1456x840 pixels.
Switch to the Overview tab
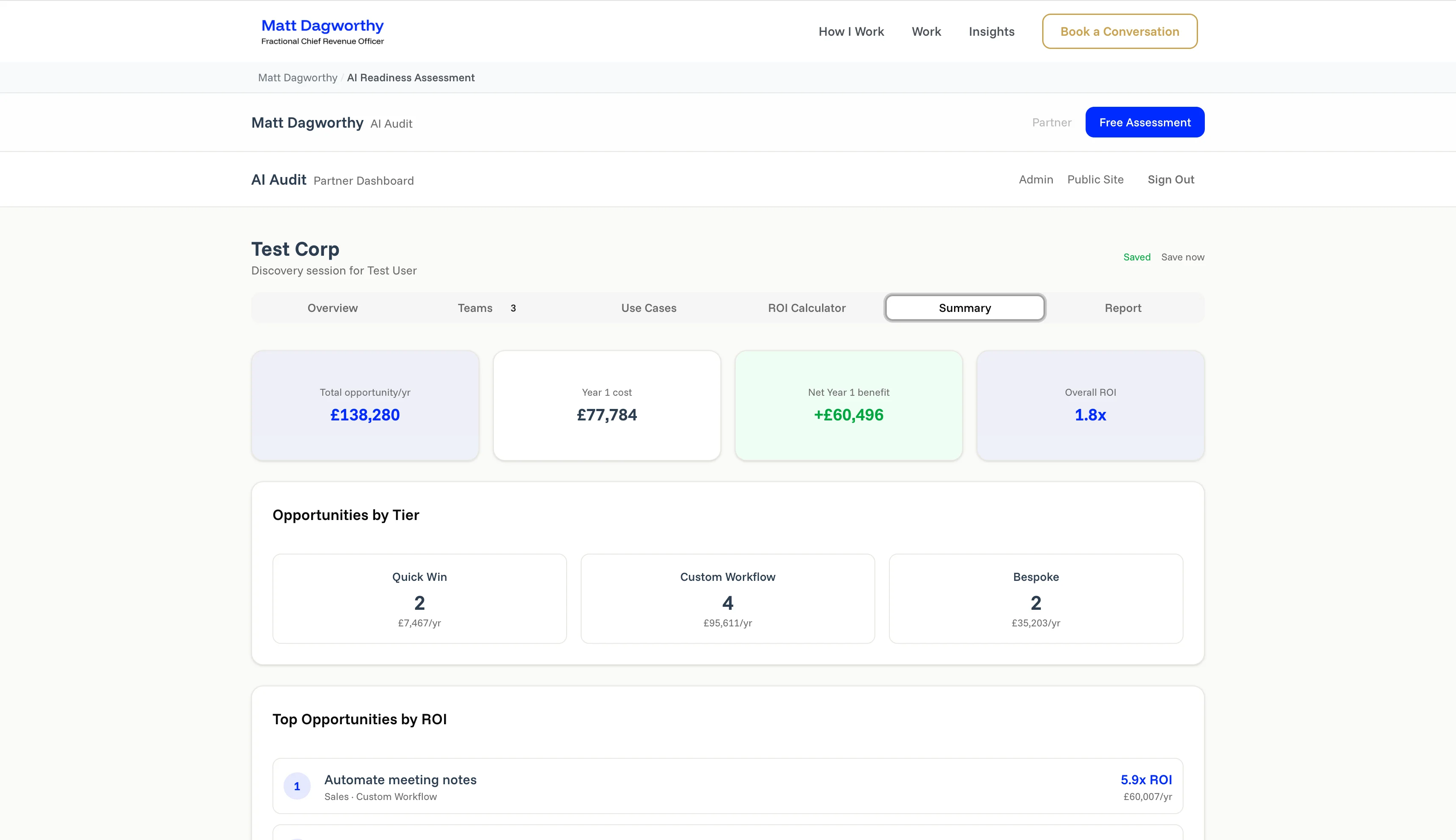point(332,308)
